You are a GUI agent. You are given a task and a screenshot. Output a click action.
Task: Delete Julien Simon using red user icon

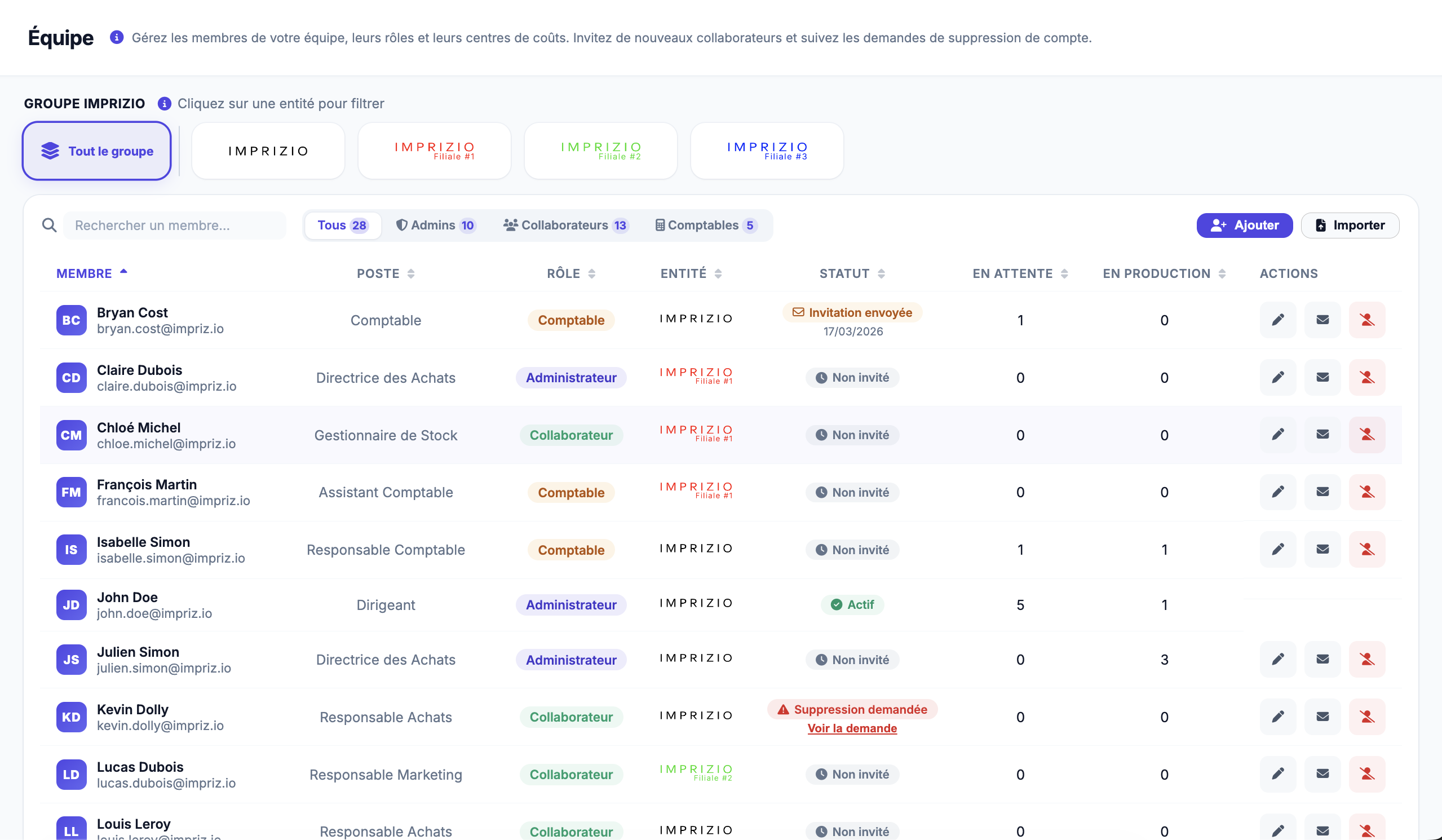[1367, 660]
